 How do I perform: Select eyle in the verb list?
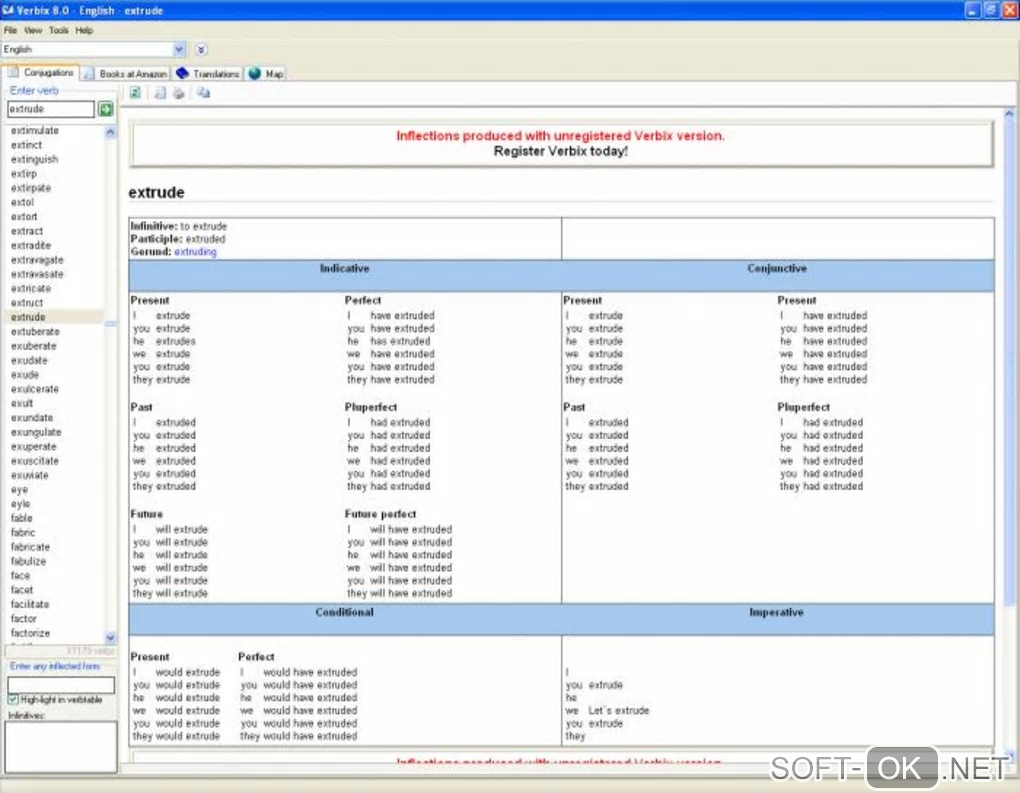point(20,504)
